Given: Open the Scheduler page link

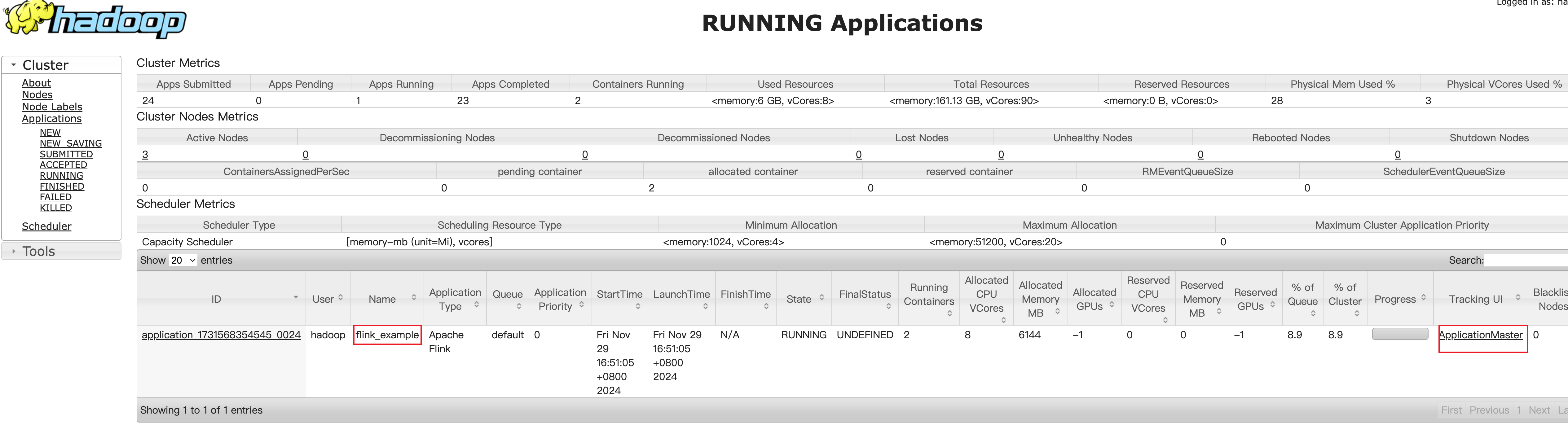Looking at the screenshot, I should coord(46,226).
